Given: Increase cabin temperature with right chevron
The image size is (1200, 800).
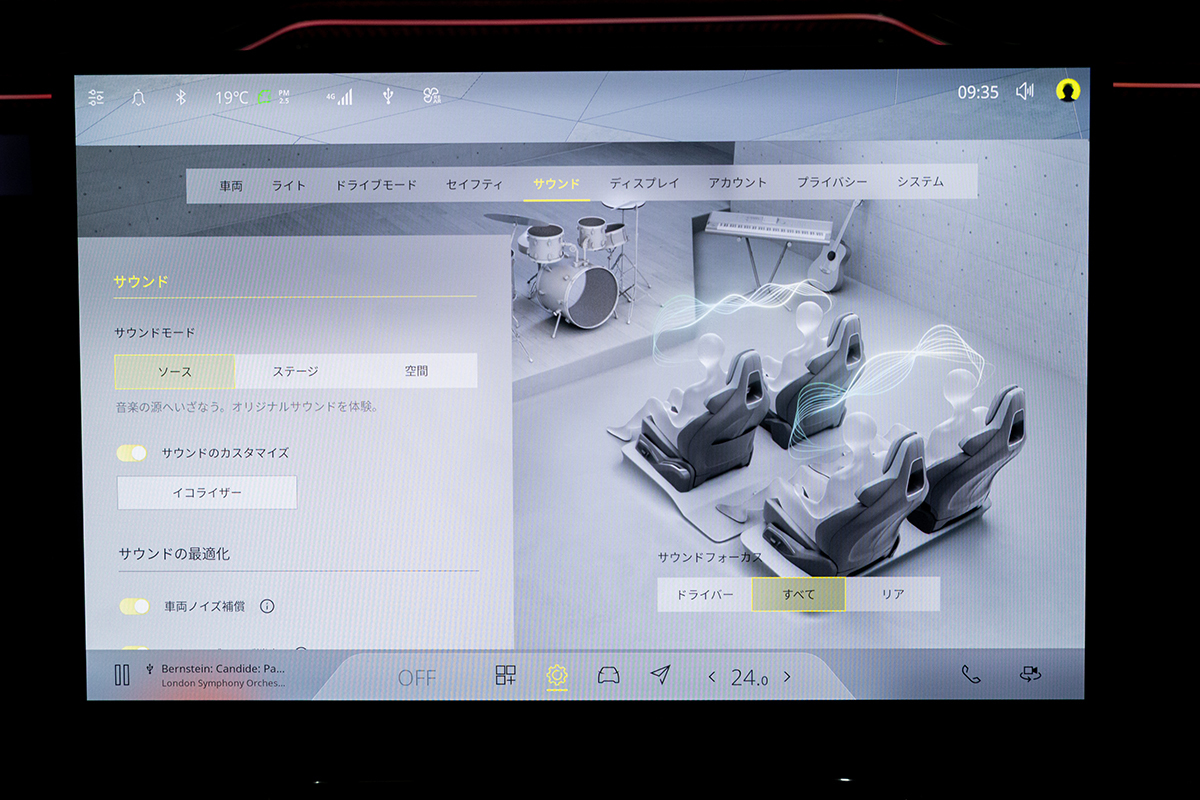Looking at the screenshot, I should [x=787, y=677].
